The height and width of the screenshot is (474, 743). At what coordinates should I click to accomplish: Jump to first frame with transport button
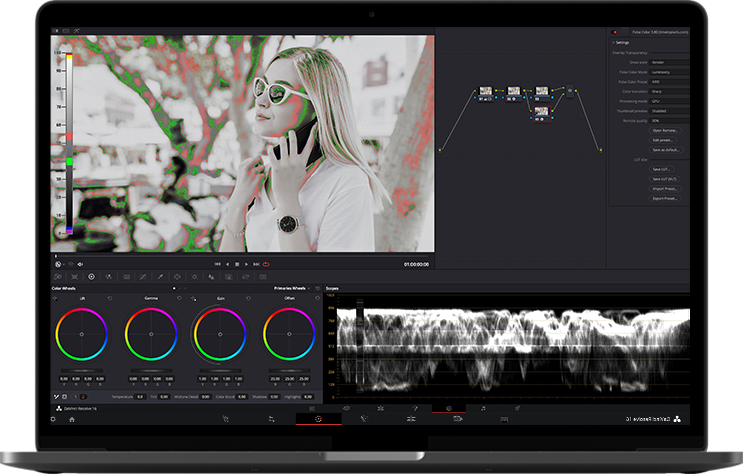click(x=218, y=264)
